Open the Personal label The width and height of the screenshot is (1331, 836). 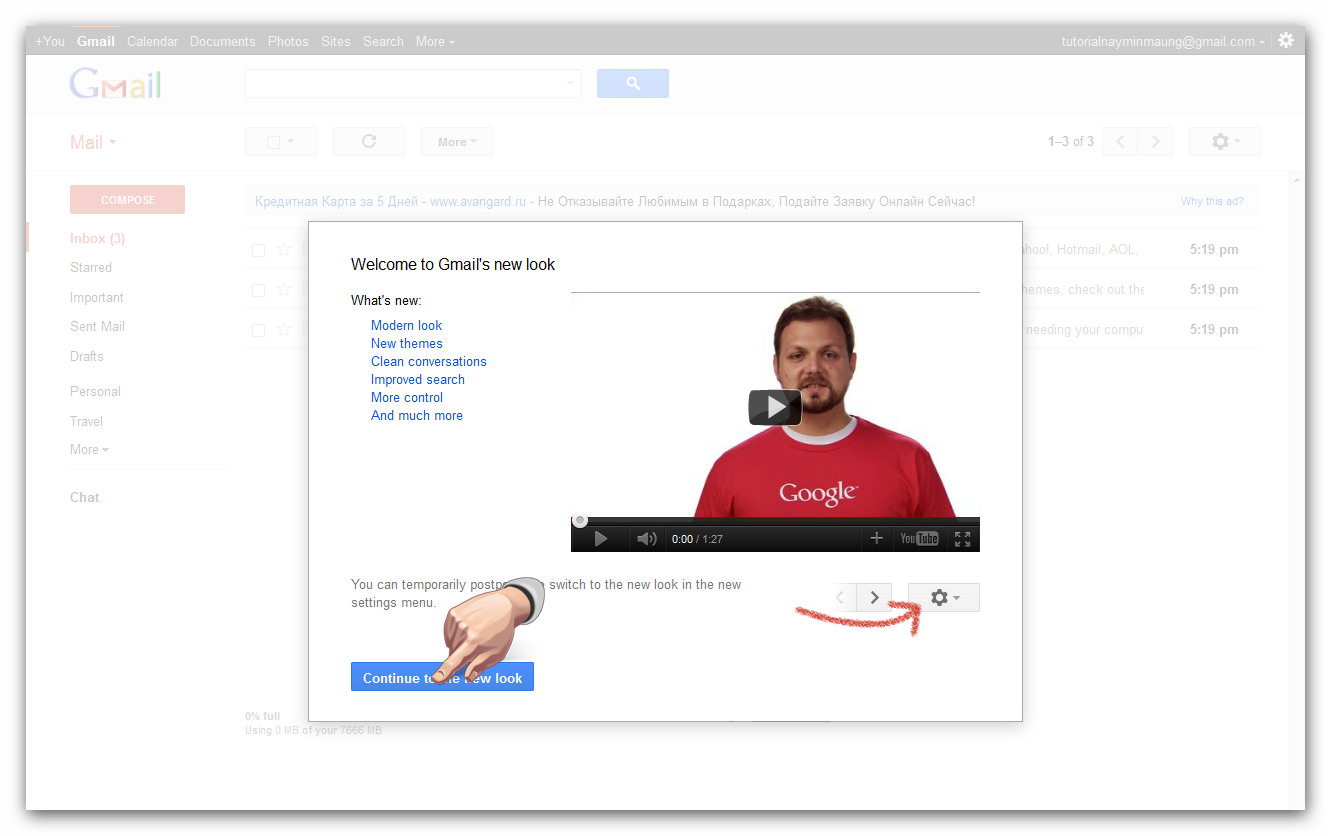tap(95, 391)
